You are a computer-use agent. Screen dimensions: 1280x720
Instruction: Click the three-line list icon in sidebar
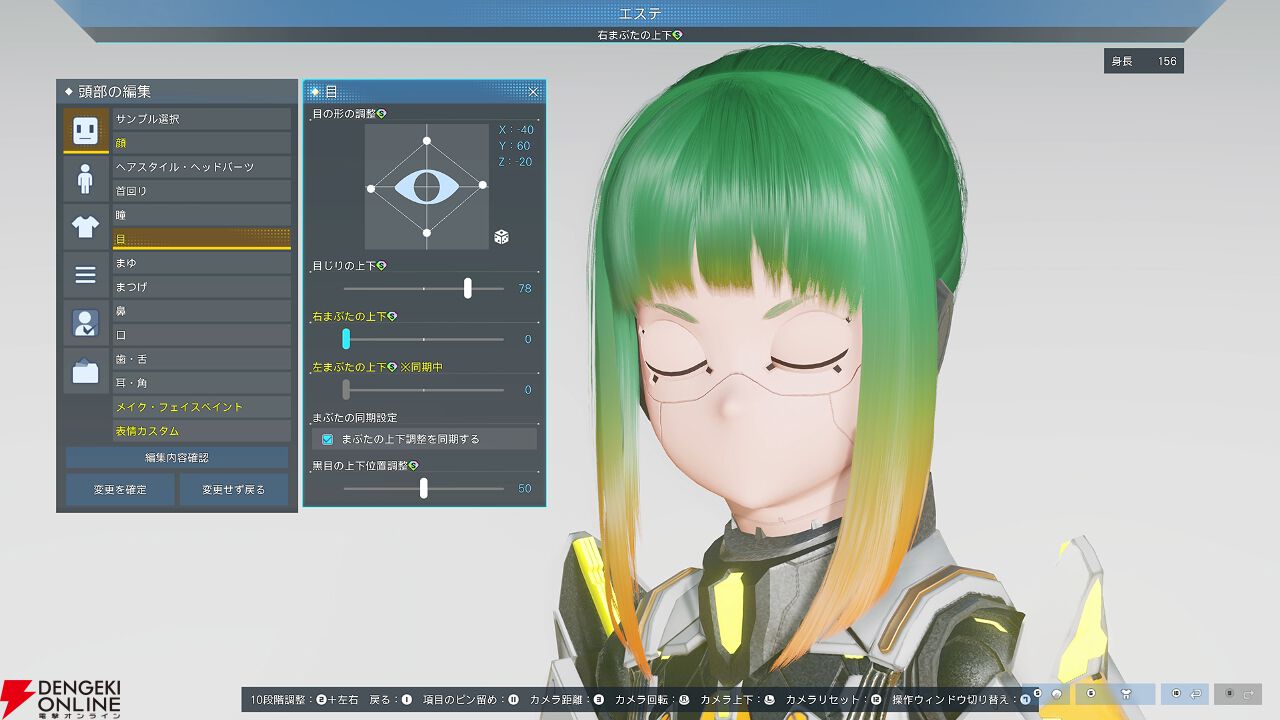[x=86, y=275]
